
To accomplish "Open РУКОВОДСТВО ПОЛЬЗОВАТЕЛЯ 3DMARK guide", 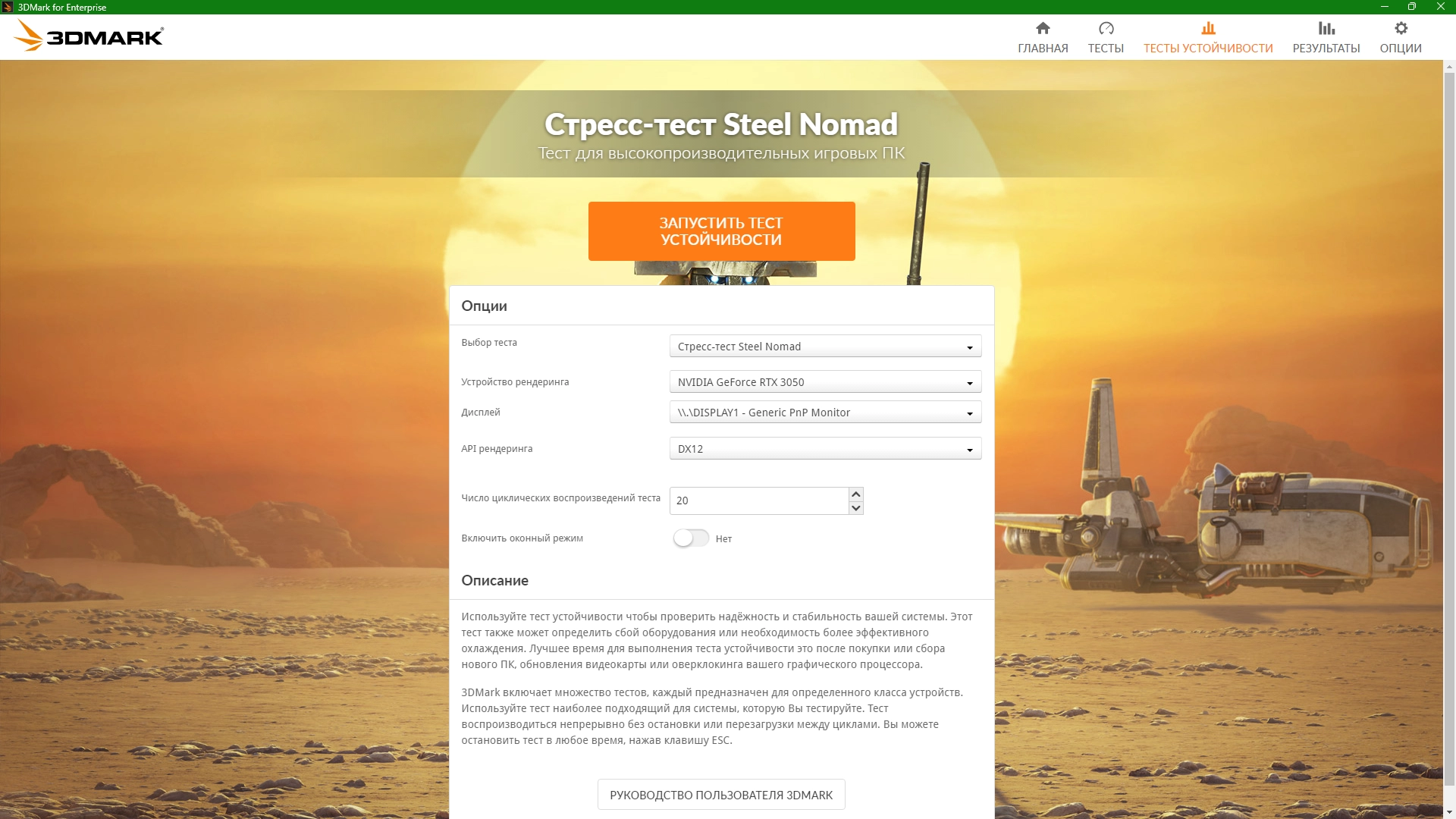I will click(720, 795).
